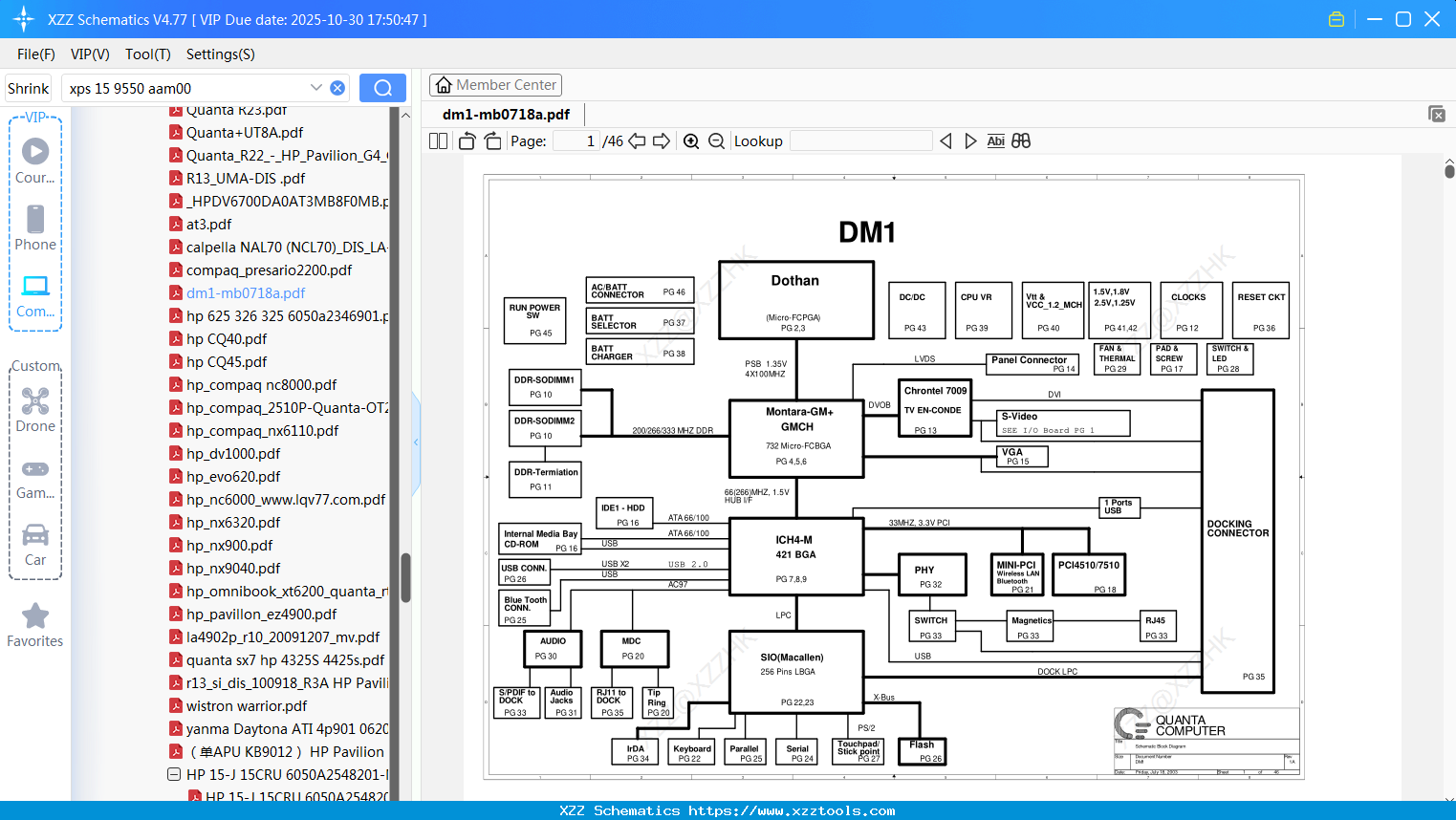Click the pop-out window icon at top right
1456x820 pixels.
tap(1437, 114)
